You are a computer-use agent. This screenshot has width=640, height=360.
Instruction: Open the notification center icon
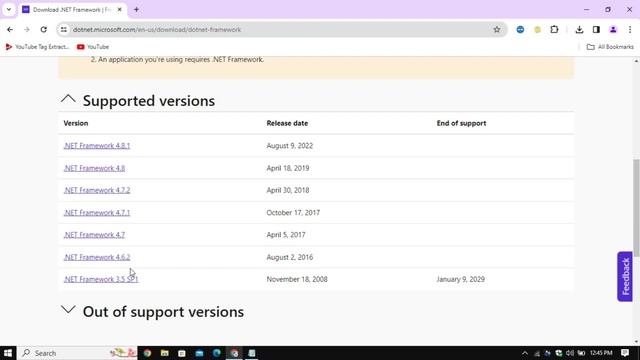click(x=625, y=353)
